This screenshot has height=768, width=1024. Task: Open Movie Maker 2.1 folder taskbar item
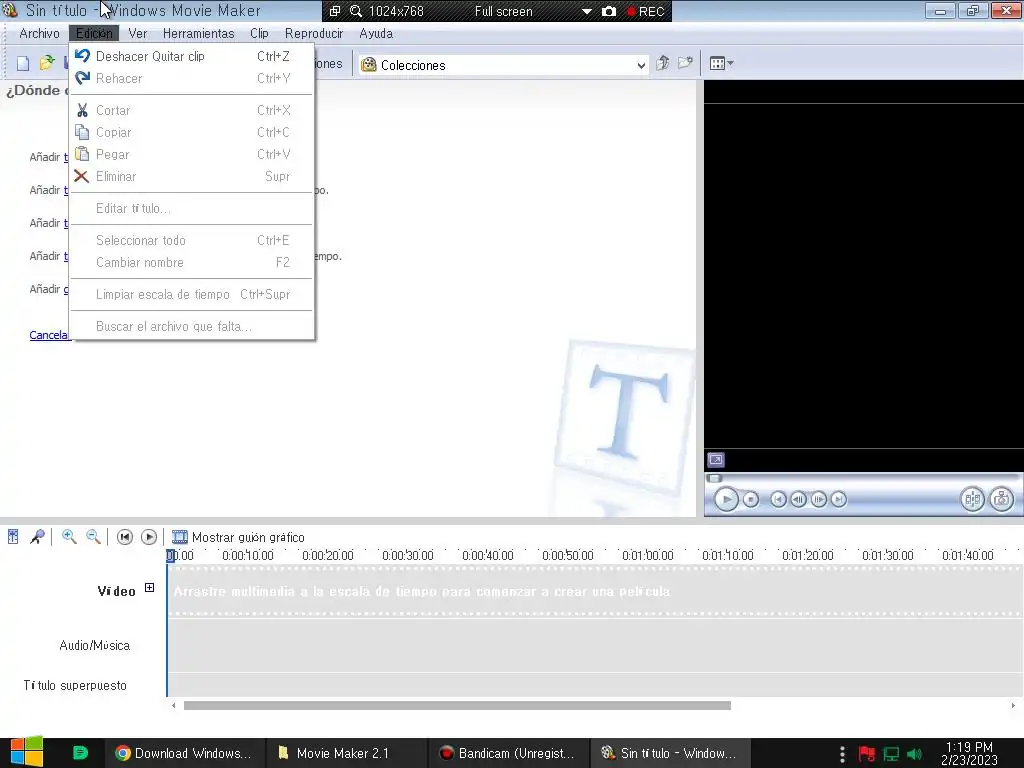click(x=347, y=753)
